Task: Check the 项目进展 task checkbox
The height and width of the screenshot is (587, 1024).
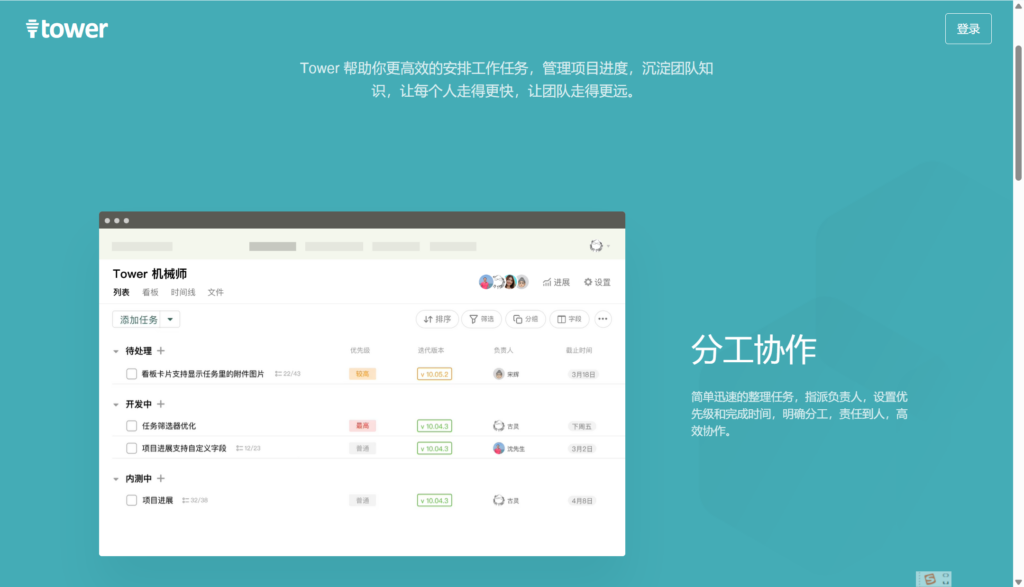Action: tap(131, 500)
